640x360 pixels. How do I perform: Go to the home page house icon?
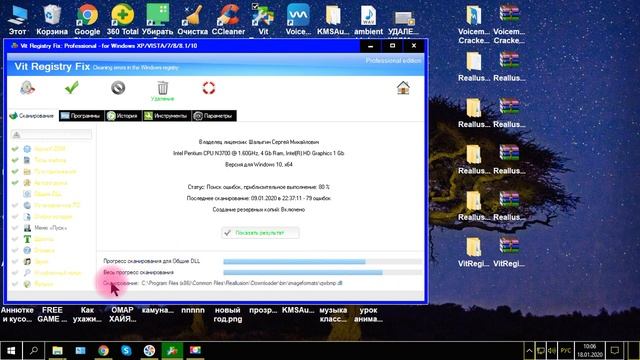(x=403, y=88)
